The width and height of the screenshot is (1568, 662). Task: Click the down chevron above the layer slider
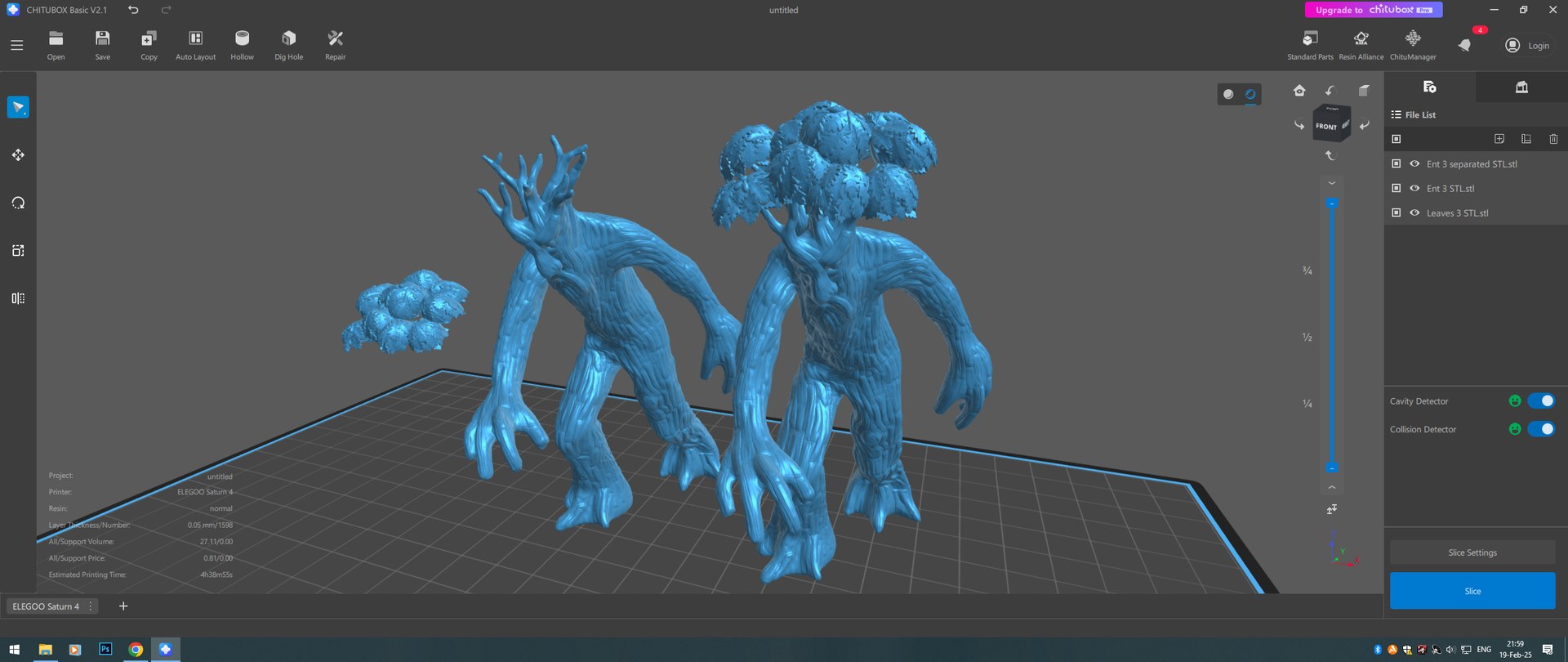click(x=1332, y=183)
